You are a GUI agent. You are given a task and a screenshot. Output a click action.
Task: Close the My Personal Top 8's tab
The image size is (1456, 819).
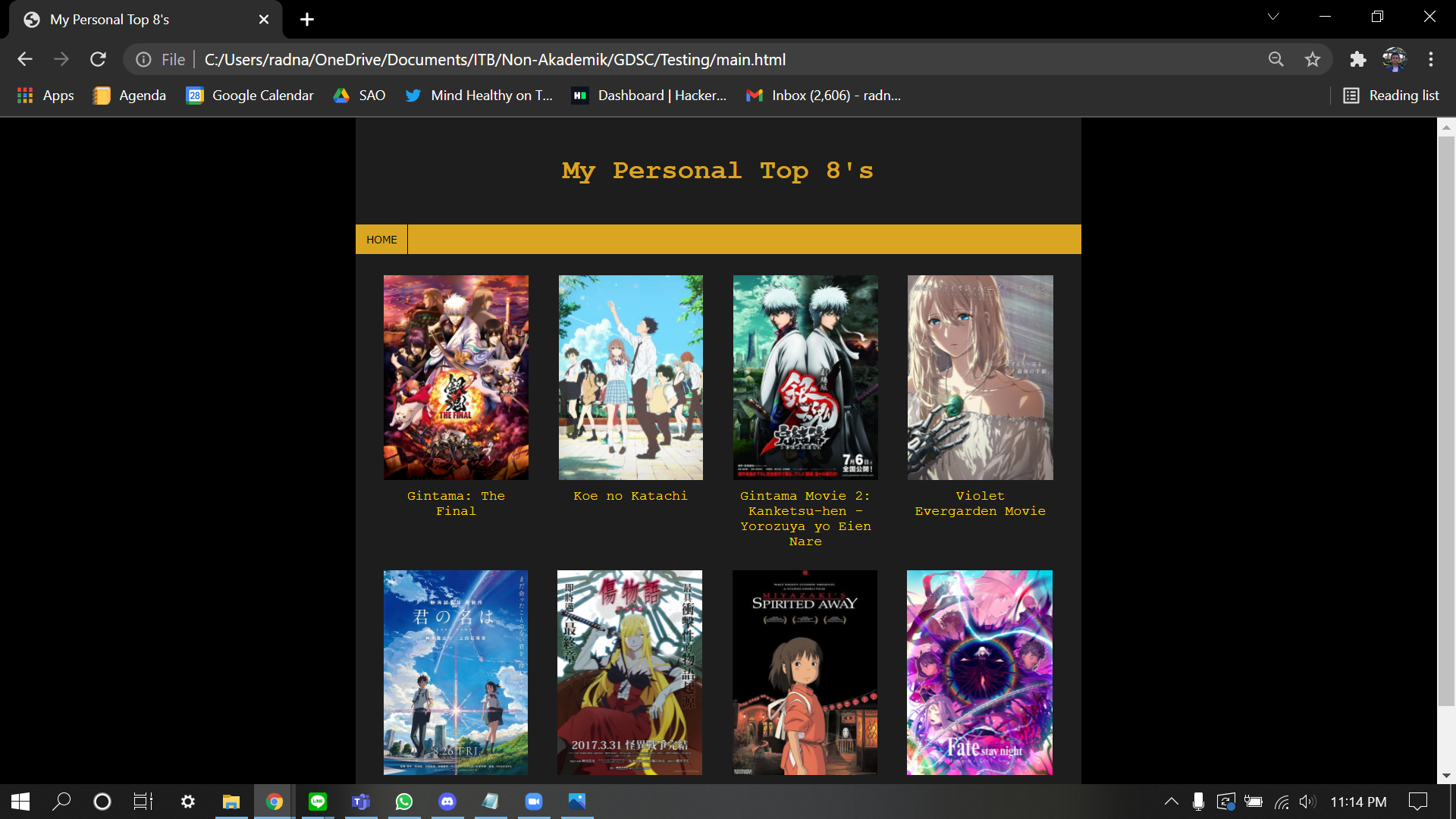264,20
